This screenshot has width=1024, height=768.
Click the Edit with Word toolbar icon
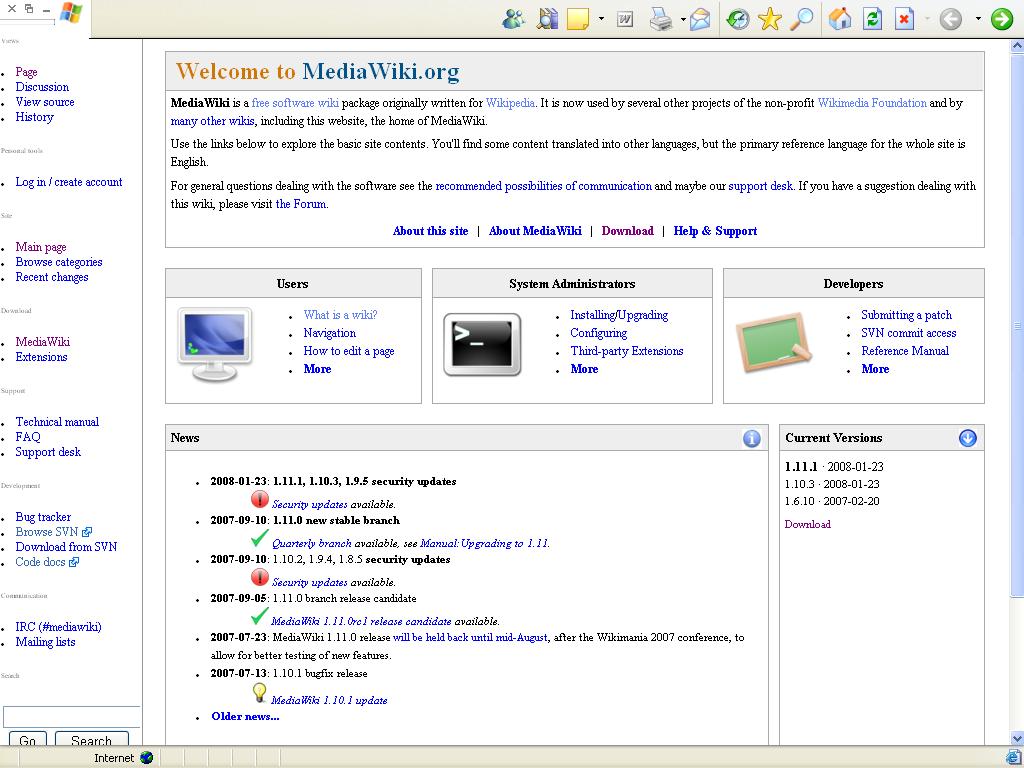[x=625, y=20]
